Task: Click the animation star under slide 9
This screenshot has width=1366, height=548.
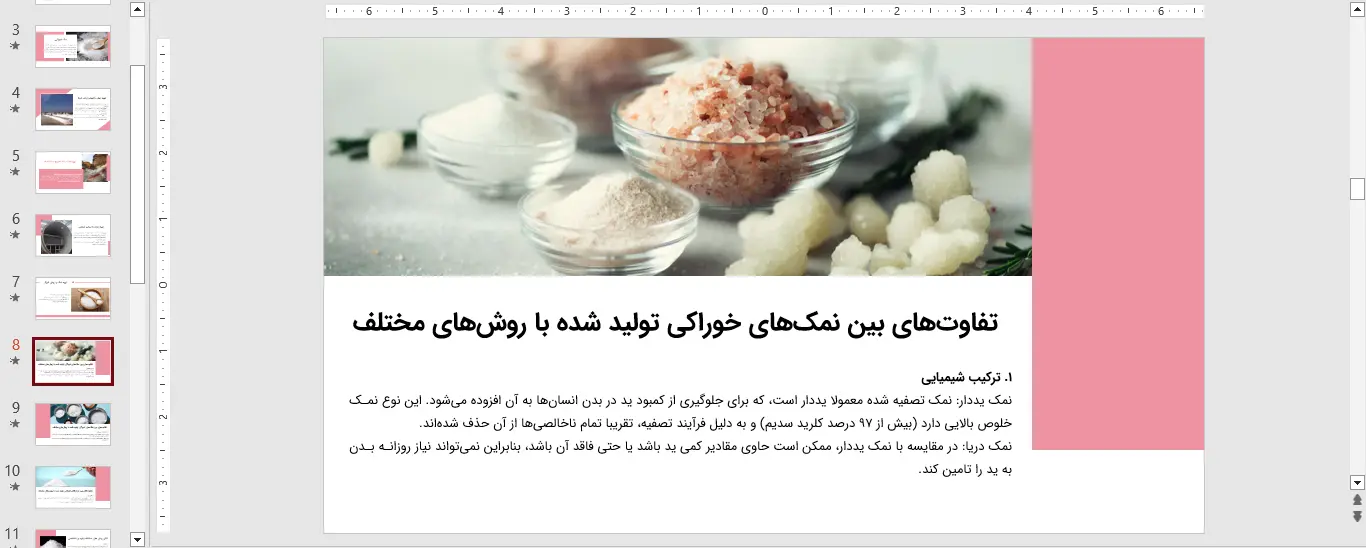Action: [15, 424]
